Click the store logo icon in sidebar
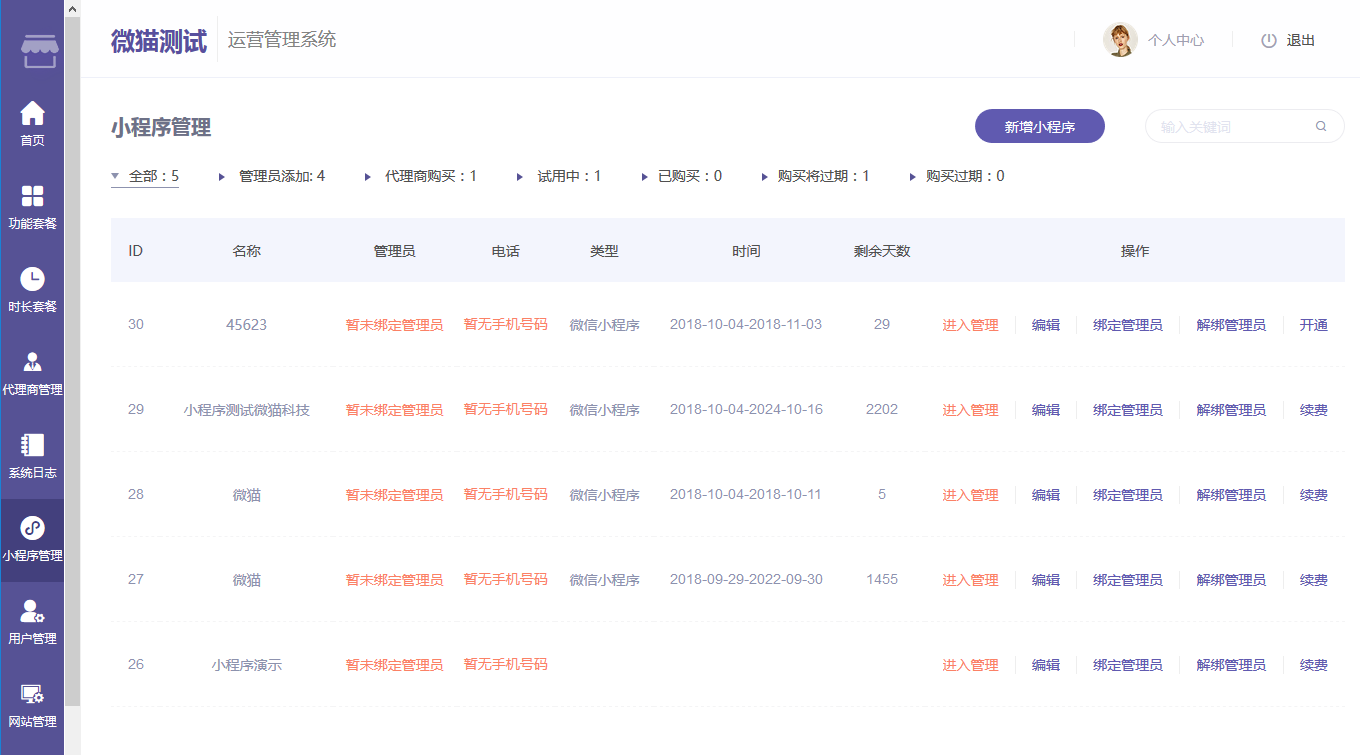Viewport: 1360px width, 755px height. (40, 50)
